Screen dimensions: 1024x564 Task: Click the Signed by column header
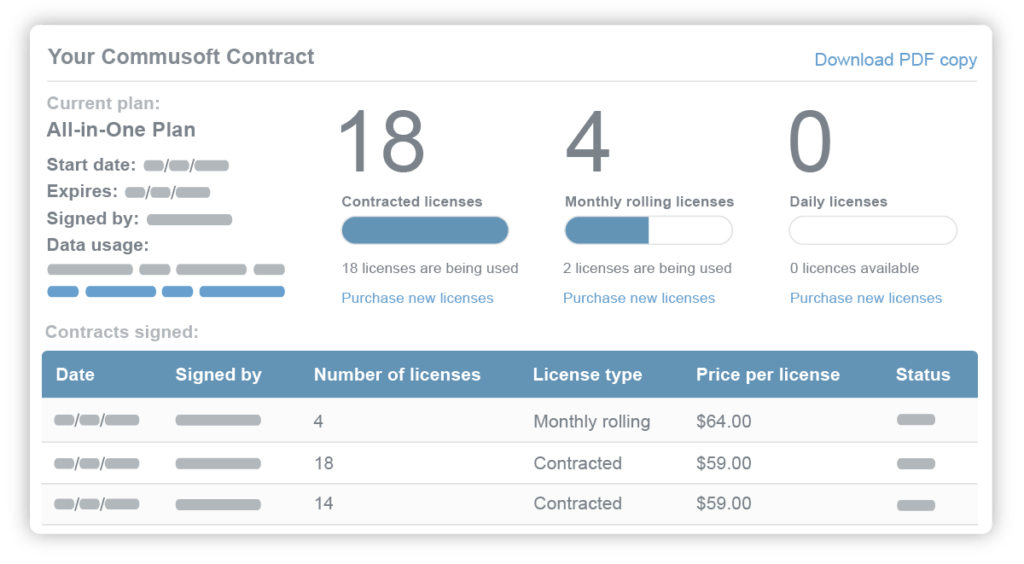(218, 375)
